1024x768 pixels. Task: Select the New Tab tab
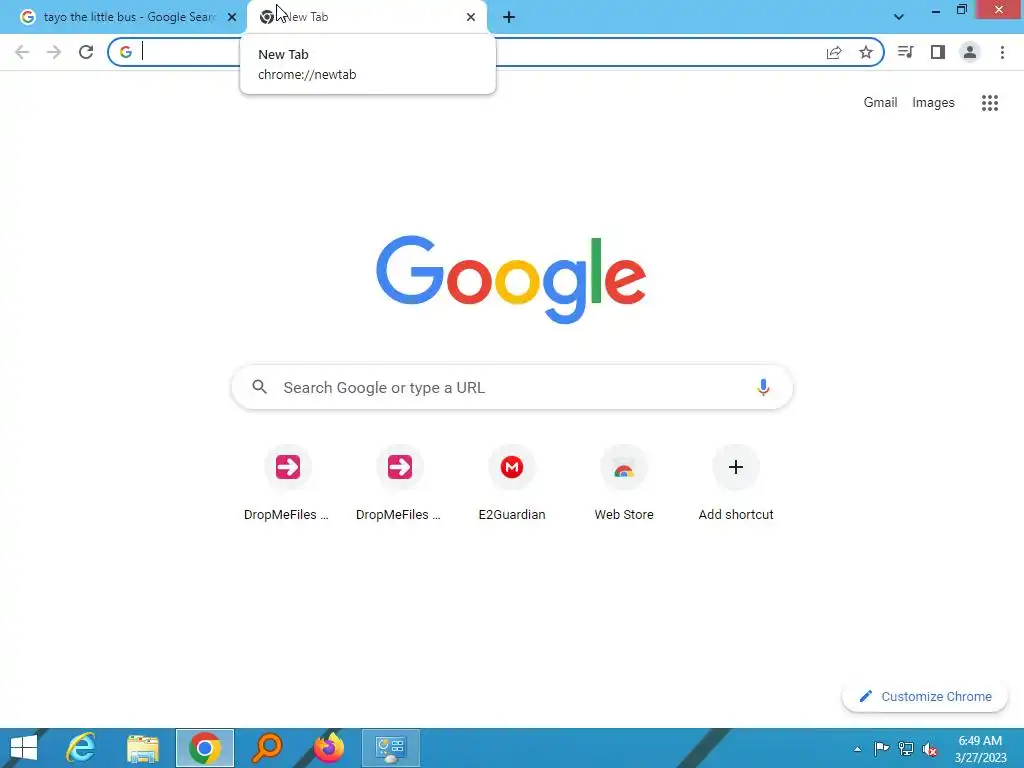[x=367, y=17]
